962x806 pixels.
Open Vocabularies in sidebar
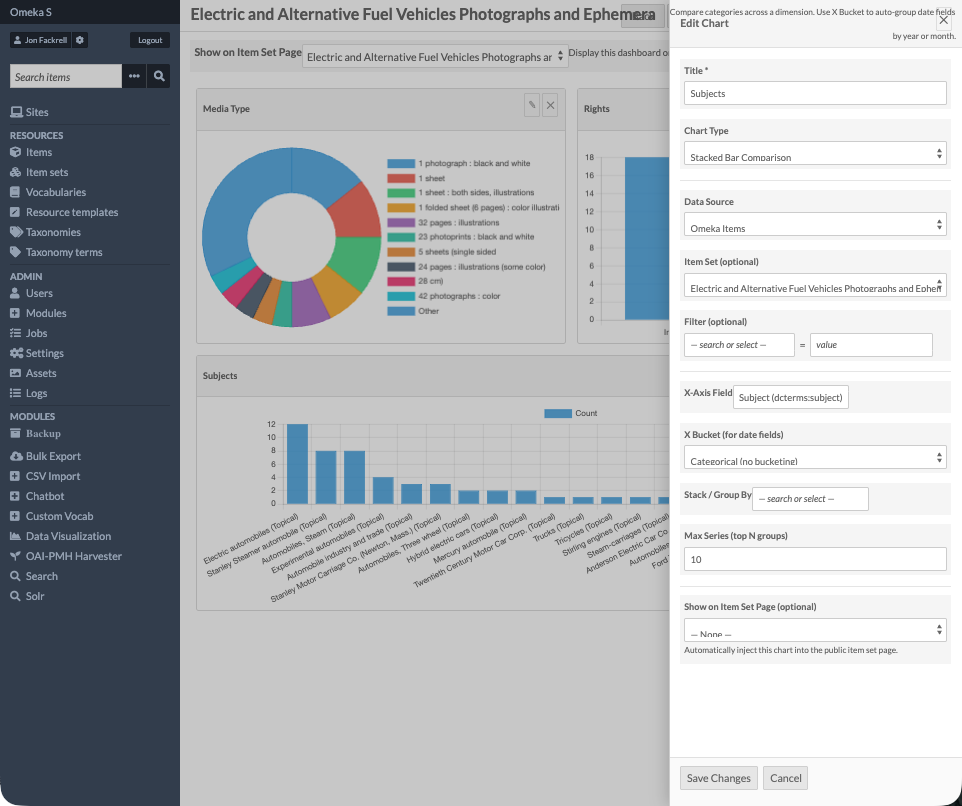[56, 192]
